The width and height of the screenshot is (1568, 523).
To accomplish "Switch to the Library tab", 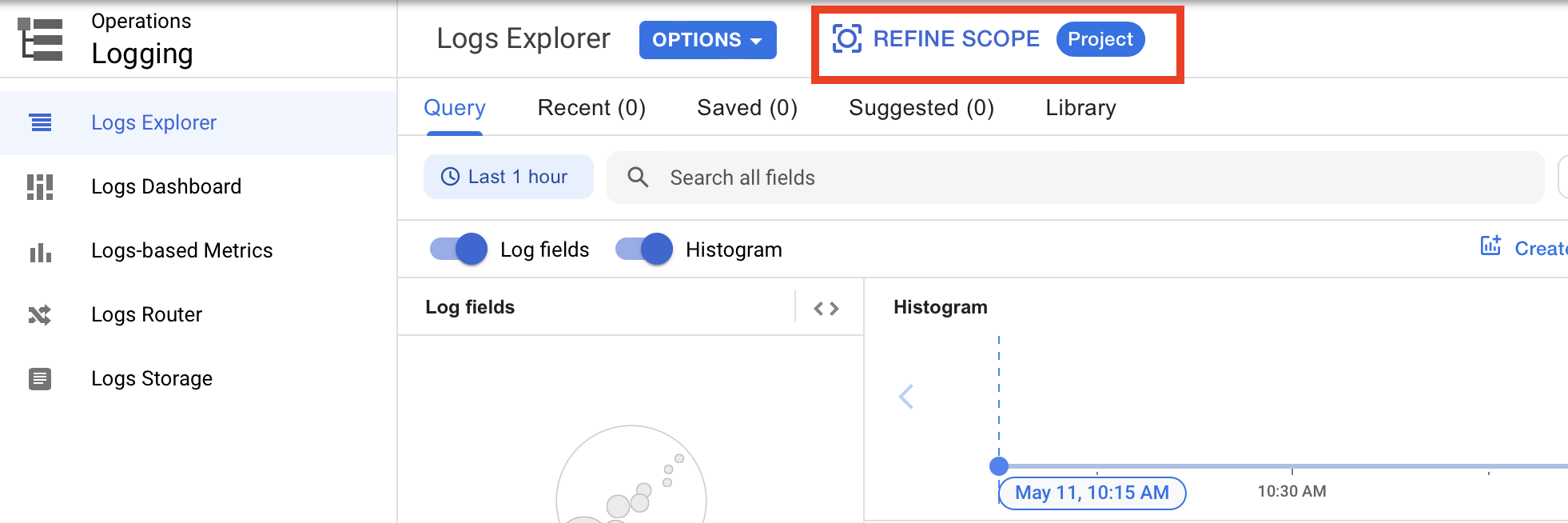I will (1080, 108).
